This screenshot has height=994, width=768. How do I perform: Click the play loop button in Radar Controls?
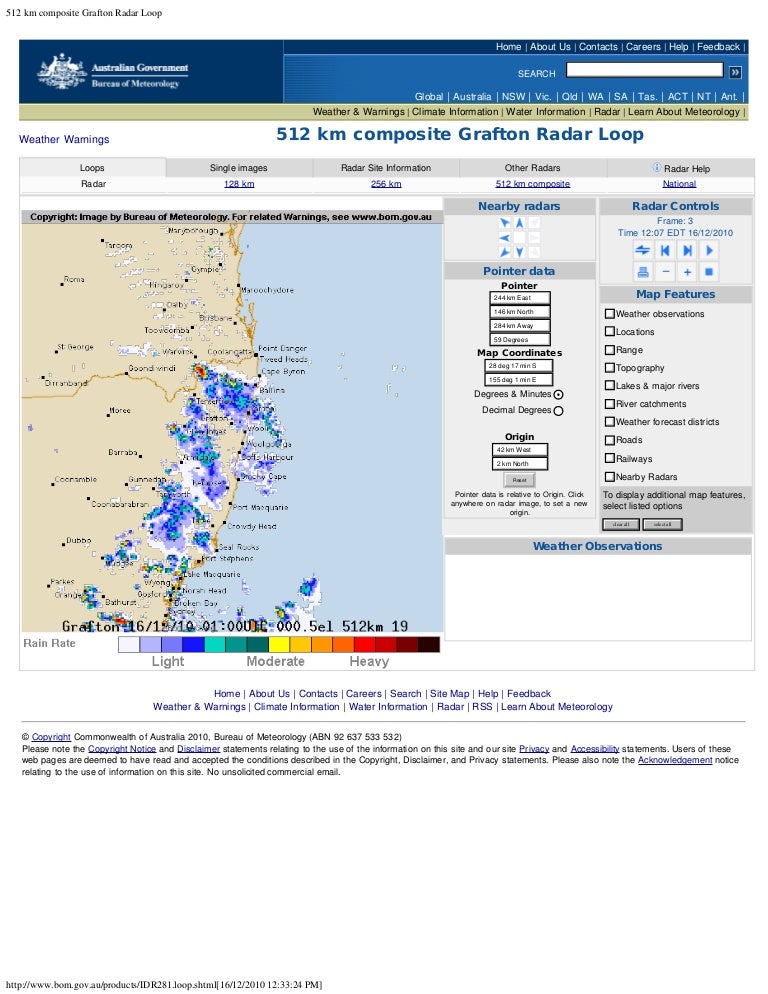click(709, 250)
